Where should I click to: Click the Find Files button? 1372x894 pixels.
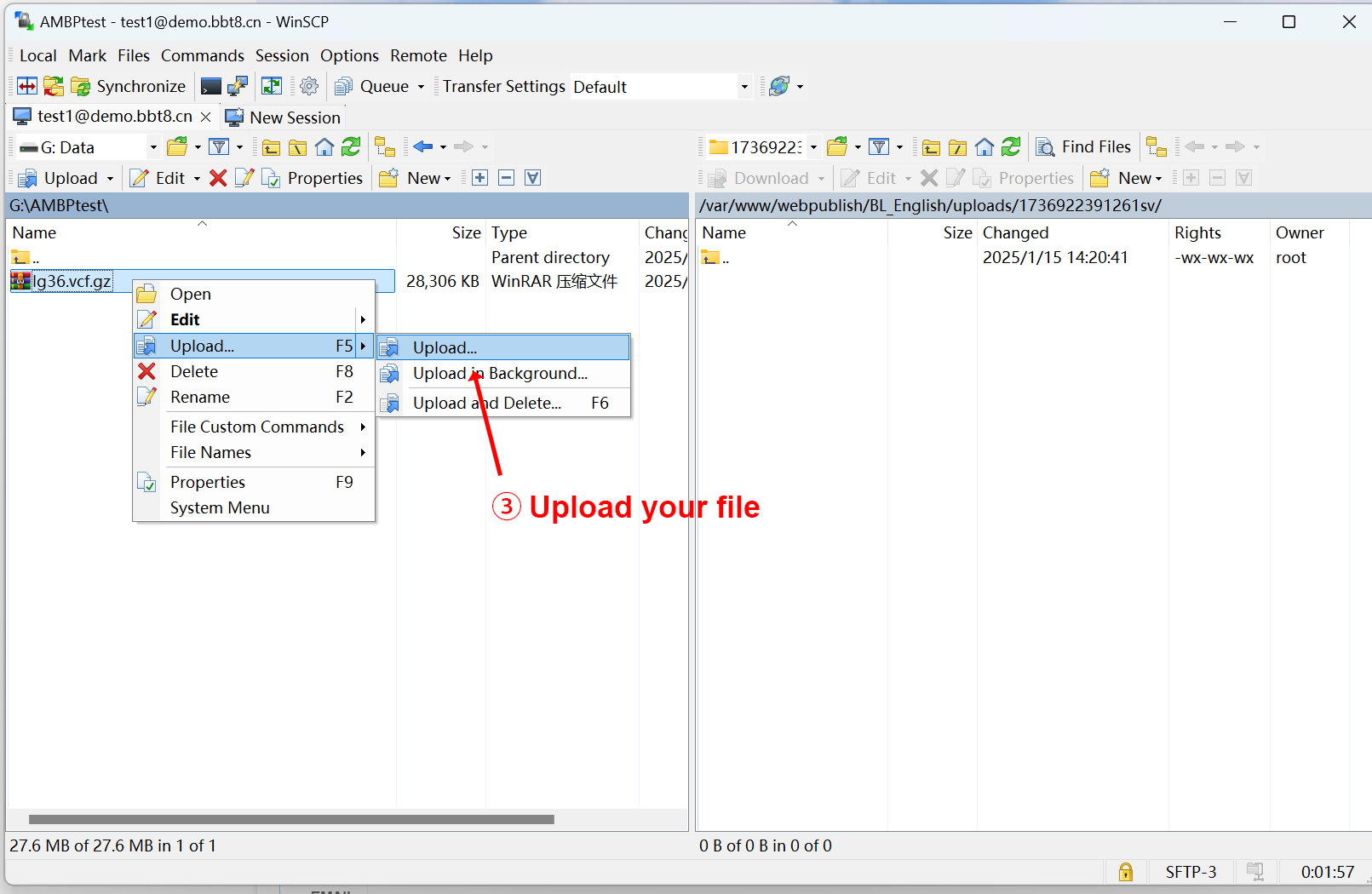[x=1083, y=147]
